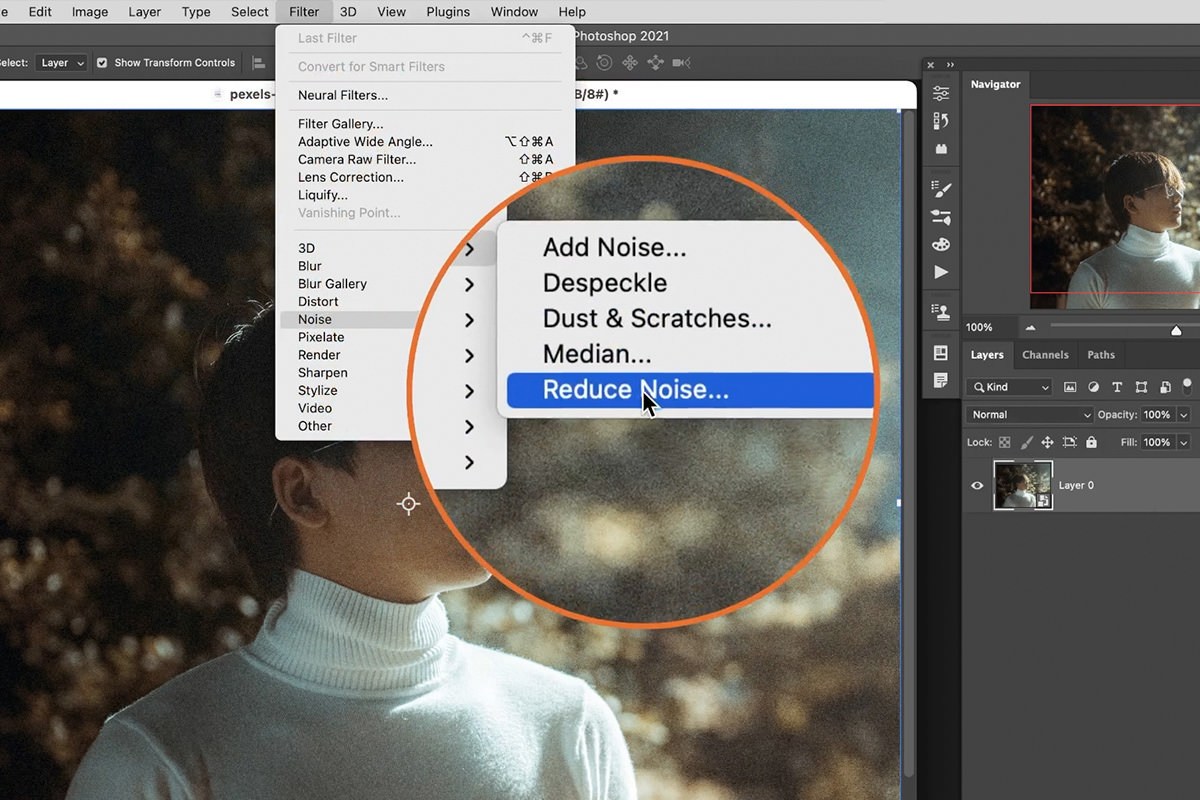Click Add Noise in Noise submenu
This screenshot has height=800, width=1200.
(x=615, y=247)
